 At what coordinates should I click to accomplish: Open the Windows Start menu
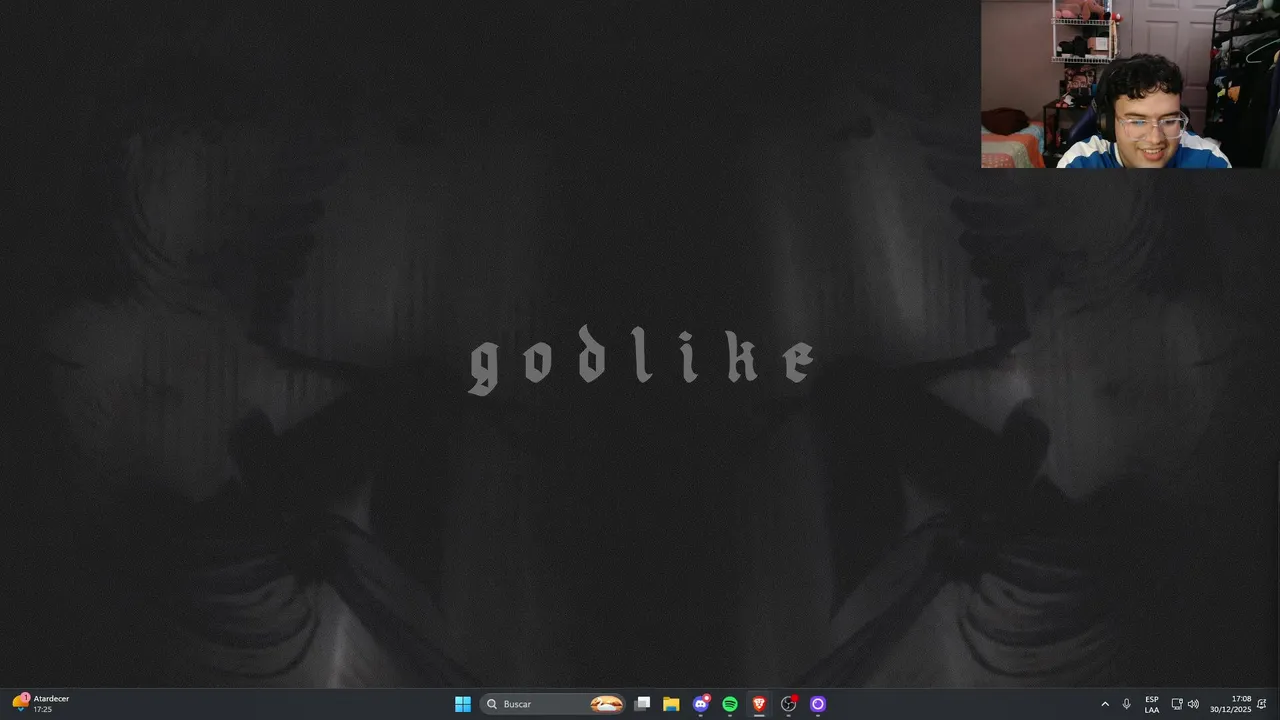pos(462,704)
